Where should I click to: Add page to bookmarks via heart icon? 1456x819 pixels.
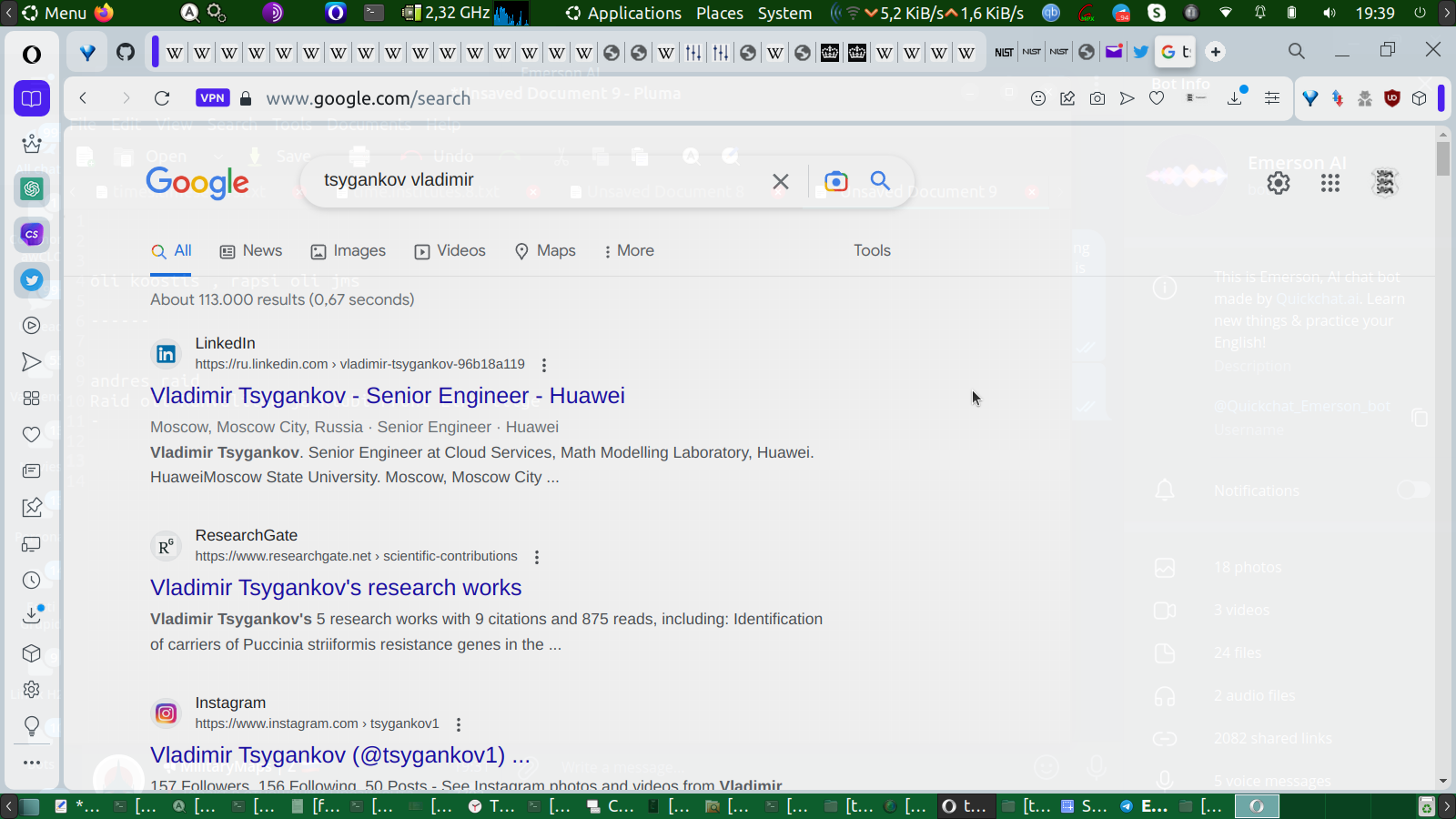(x=1157, y=98)
